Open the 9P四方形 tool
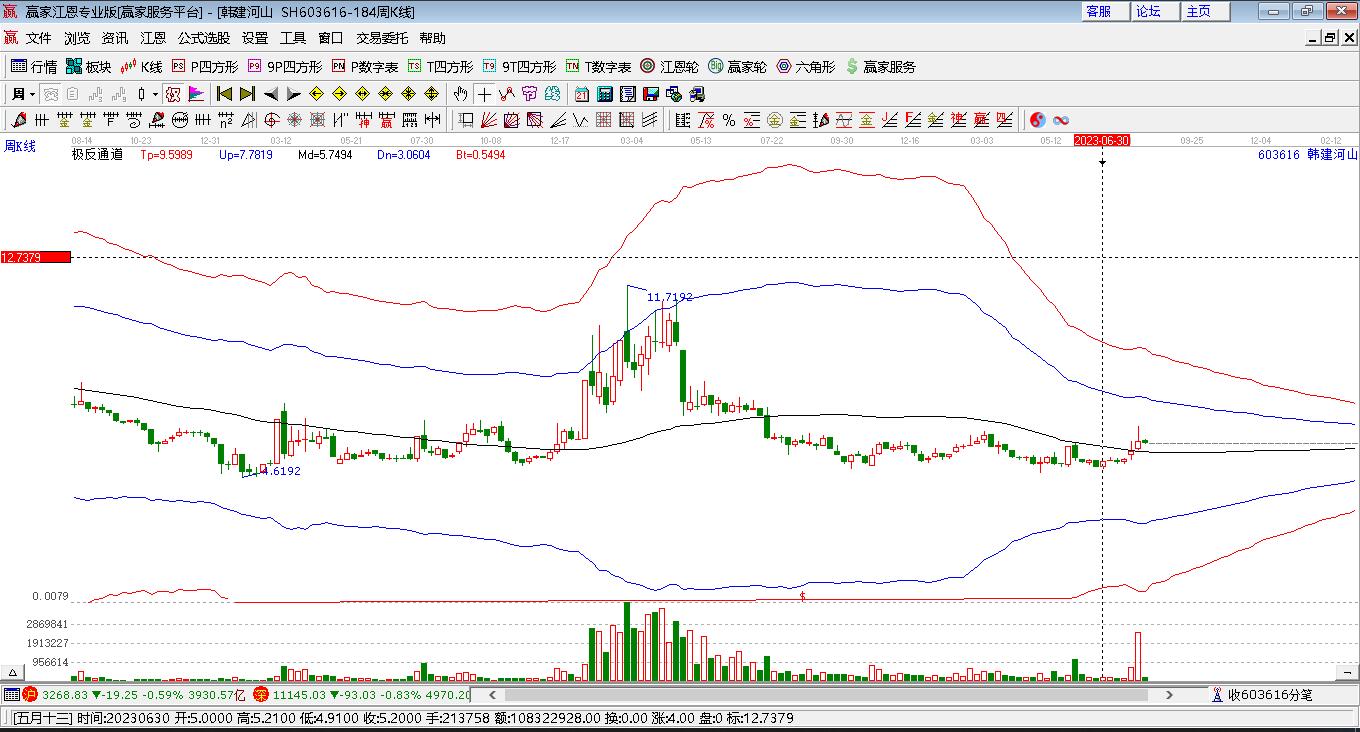This screenshot has height=732, width=1360. click(x=285, y=67)
